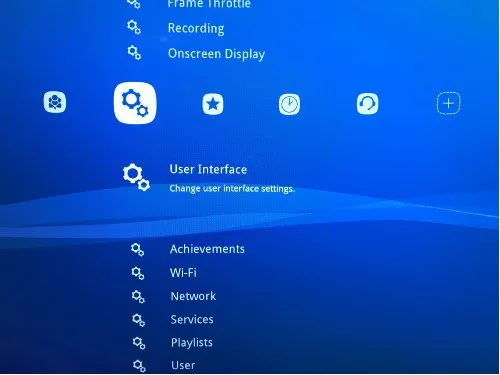
Task: Open the Achievements settings
Action: coord(207,249)
